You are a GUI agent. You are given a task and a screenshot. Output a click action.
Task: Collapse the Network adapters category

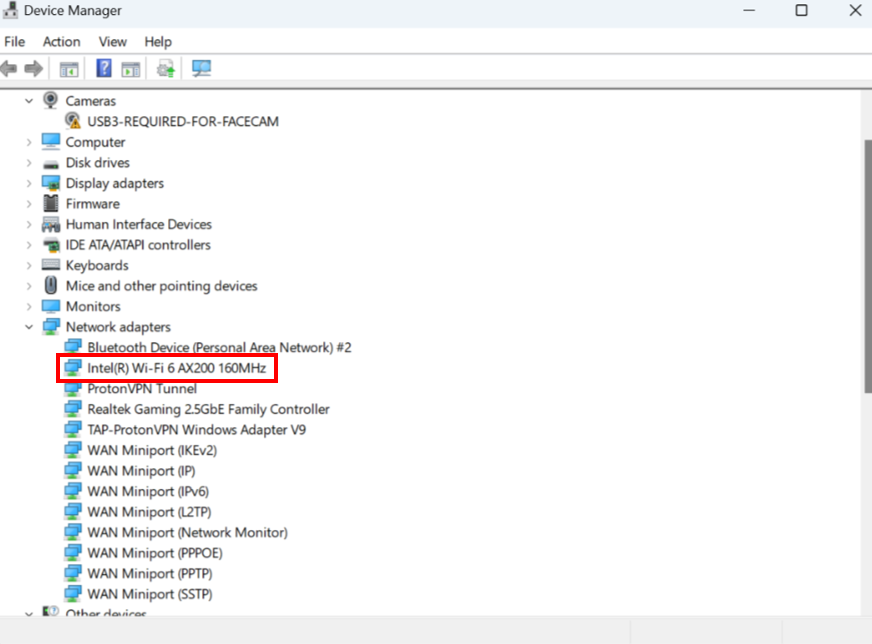[28, 326]
